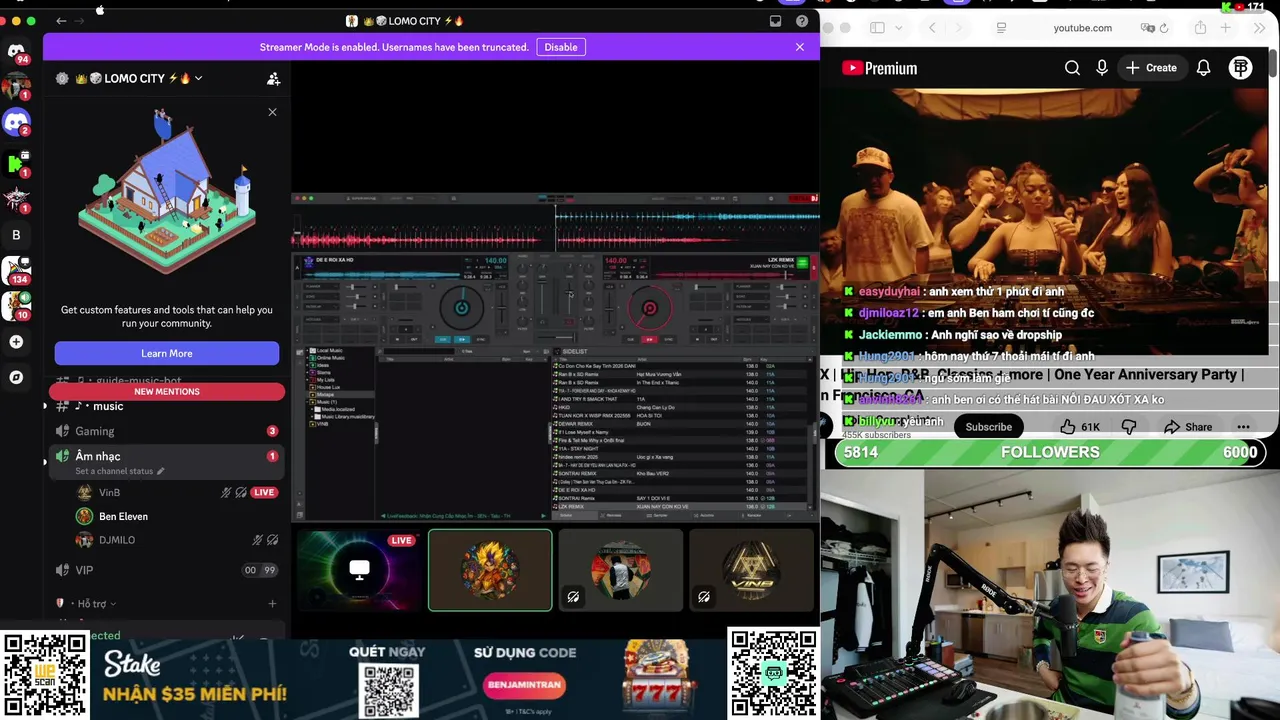The width and height of the screenshot is (1280, 720).
Task: Open Discord direct messages home icon
Action: [16, 51]
